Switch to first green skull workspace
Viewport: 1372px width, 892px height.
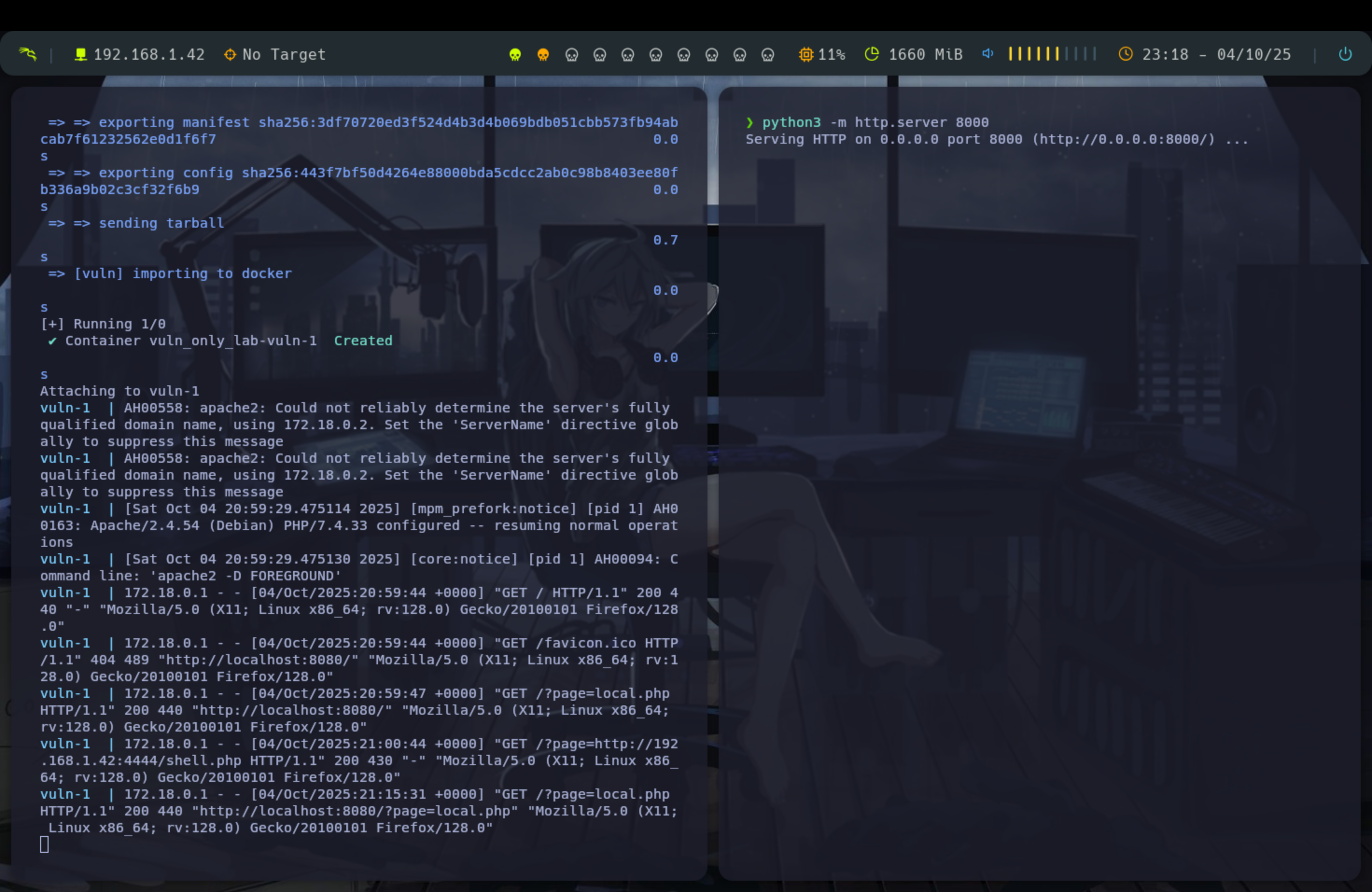[x=515, y=55]
